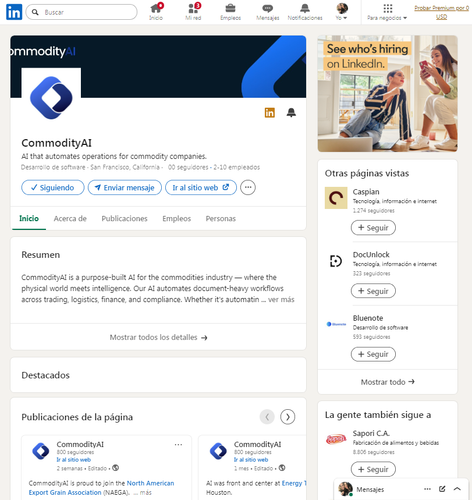
Task: Switch to the Personas tab
Action: (x=221, y=219)
